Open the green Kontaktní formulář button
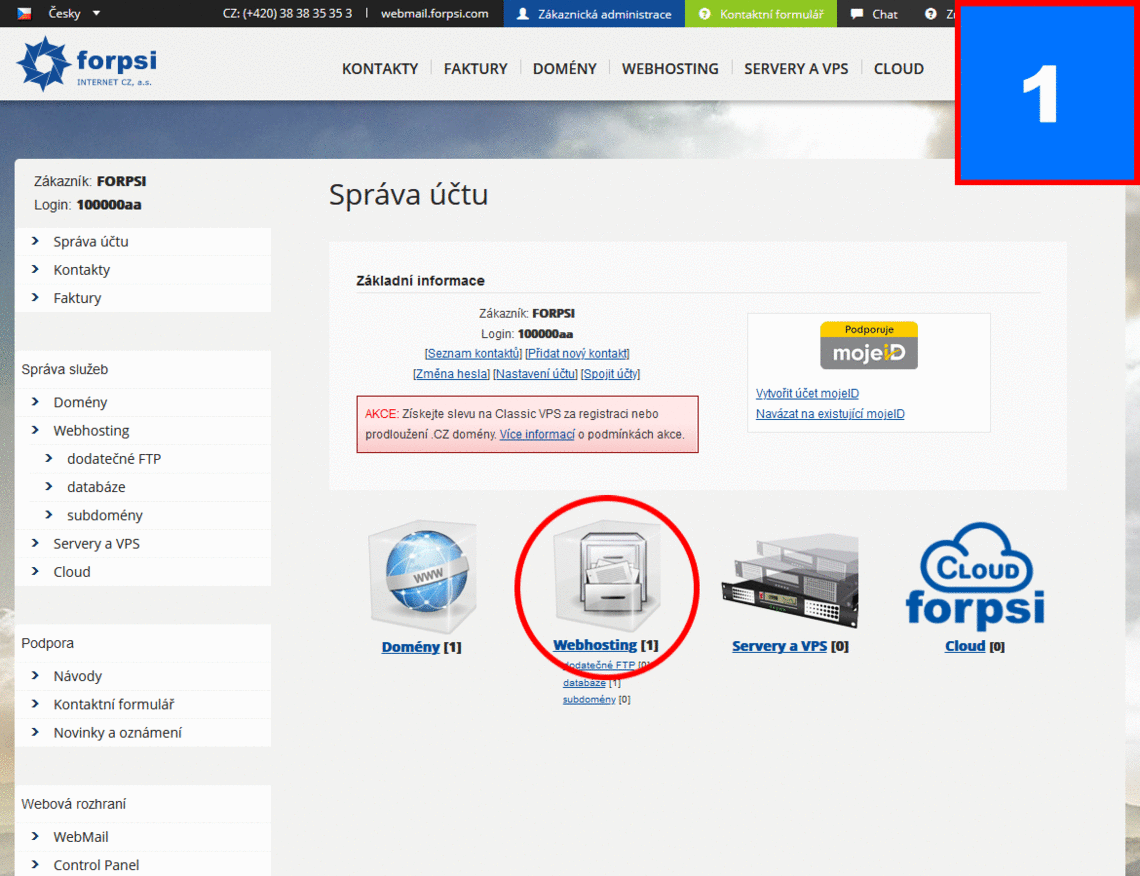1140x876 pixels. (x=760, y=14)
